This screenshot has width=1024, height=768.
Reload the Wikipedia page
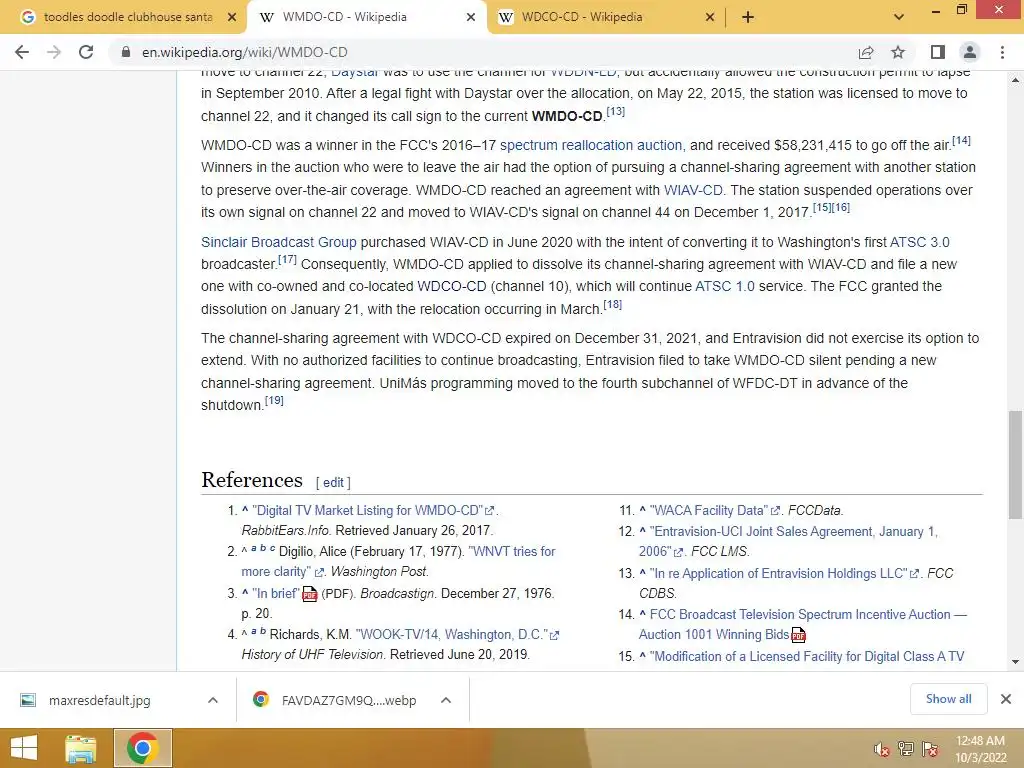[86, 52]
